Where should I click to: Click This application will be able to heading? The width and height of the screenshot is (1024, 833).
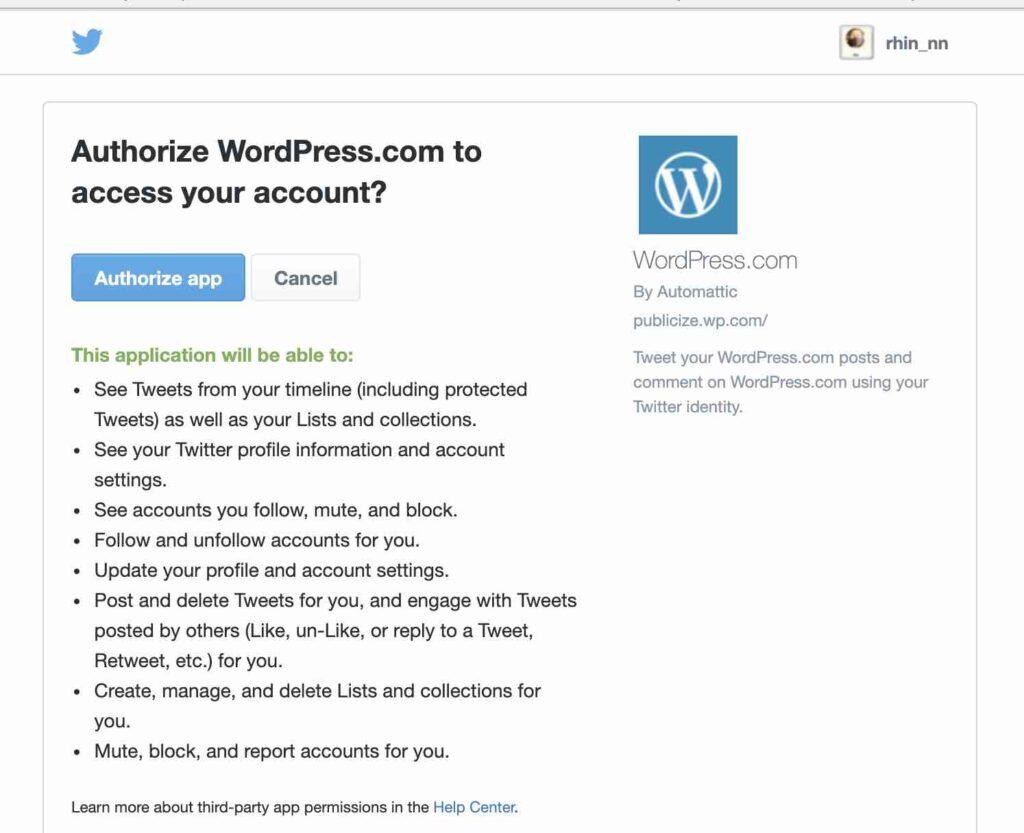[212, 355]
